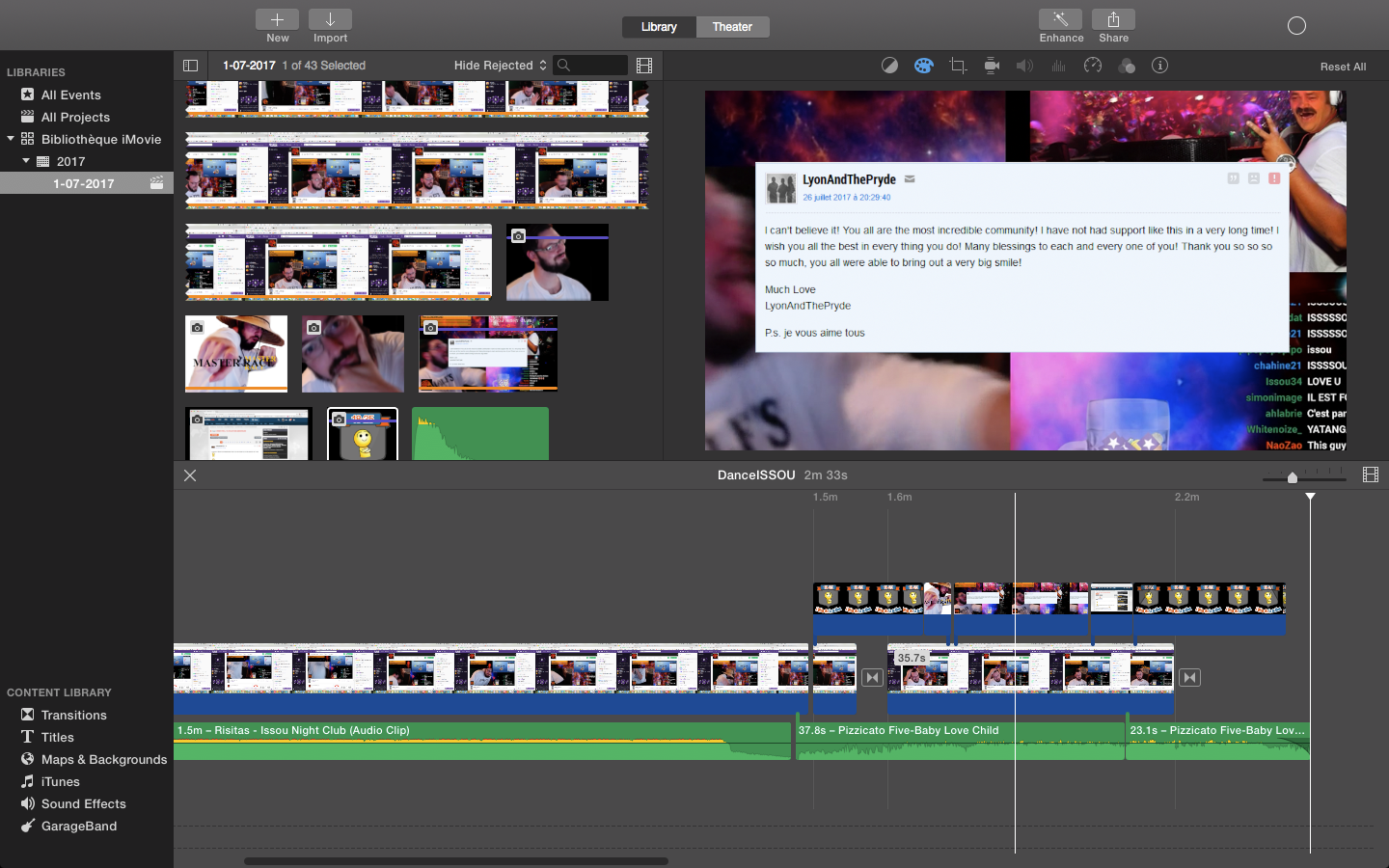Toggle timeline clip appearance settings
This screenshot has height=868, width=1389.
(1371, 475)
